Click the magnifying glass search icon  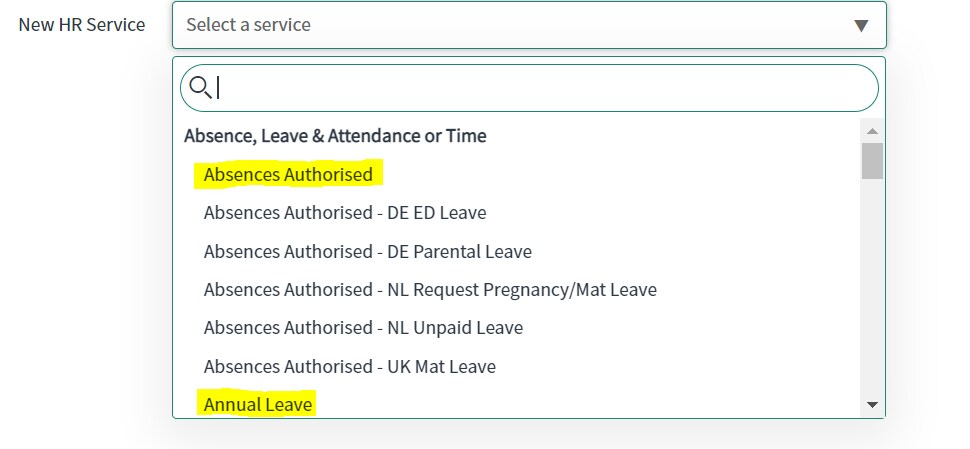click(x=200, y=88)
